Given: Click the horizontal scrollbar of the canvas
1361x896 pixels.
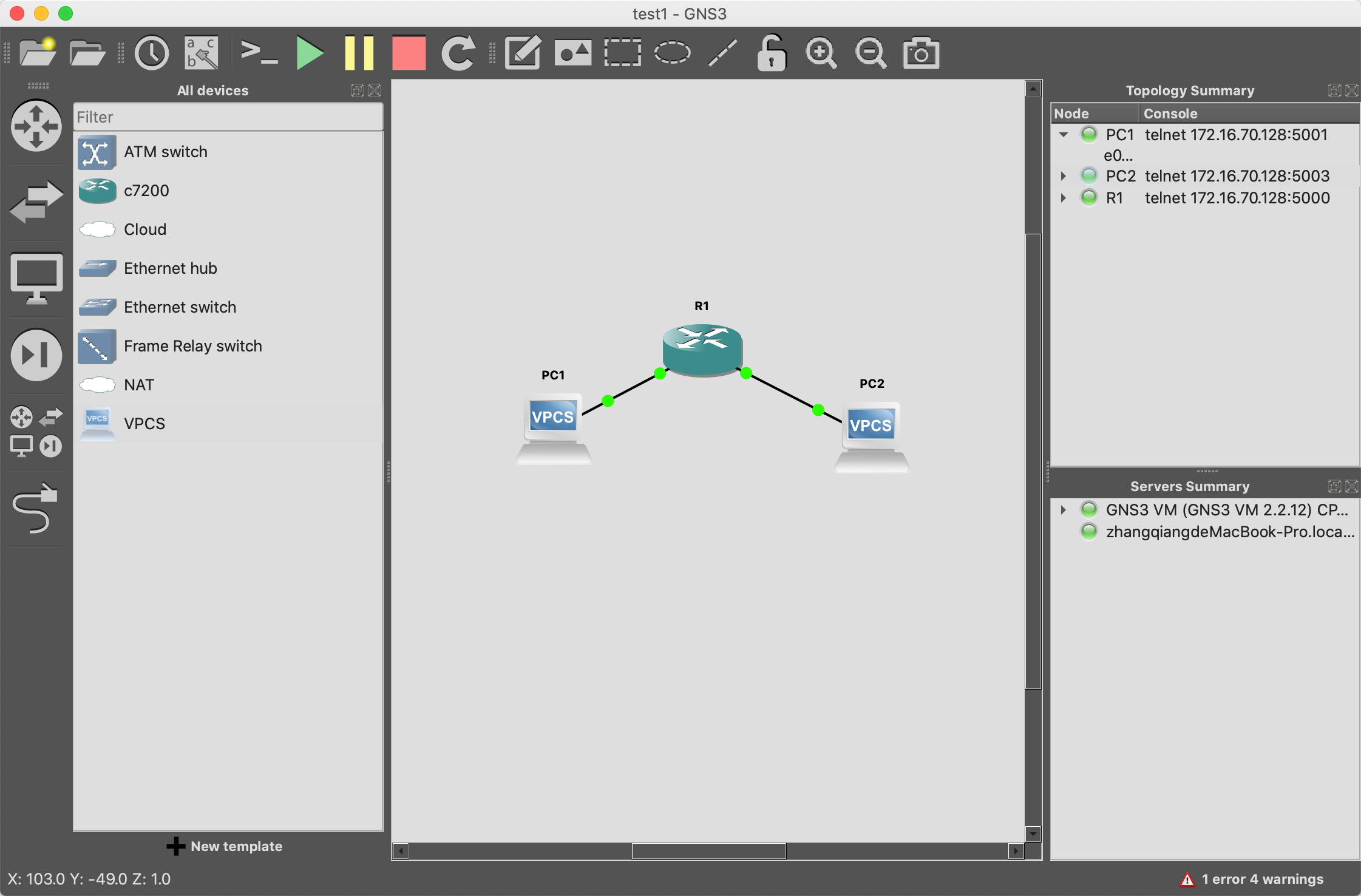Looking at the screenshot, I should 708,851.
